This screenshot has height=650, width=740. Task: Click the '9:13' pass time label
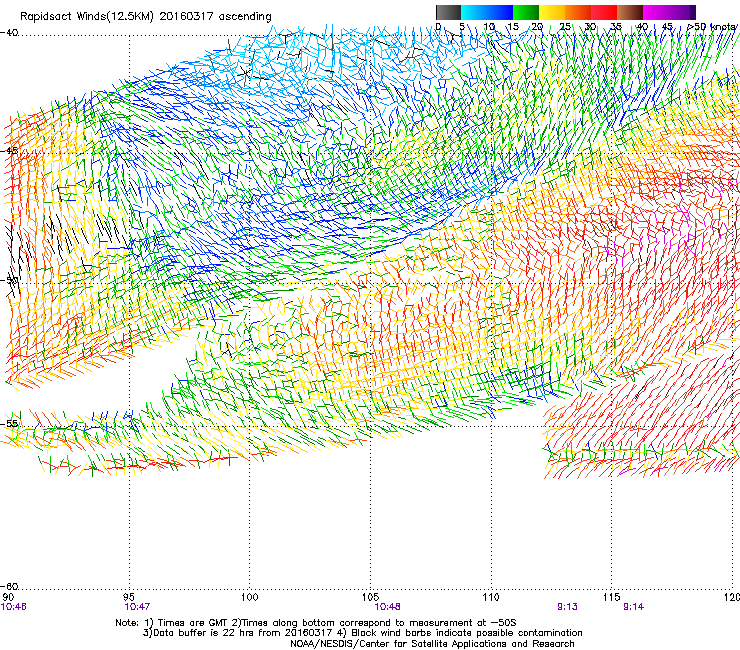tap(567, 607)
